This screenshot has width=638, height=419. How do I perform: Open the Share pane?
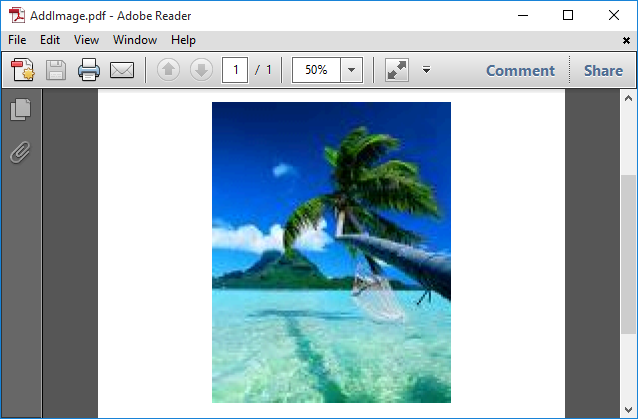click(x=603, y=71)
